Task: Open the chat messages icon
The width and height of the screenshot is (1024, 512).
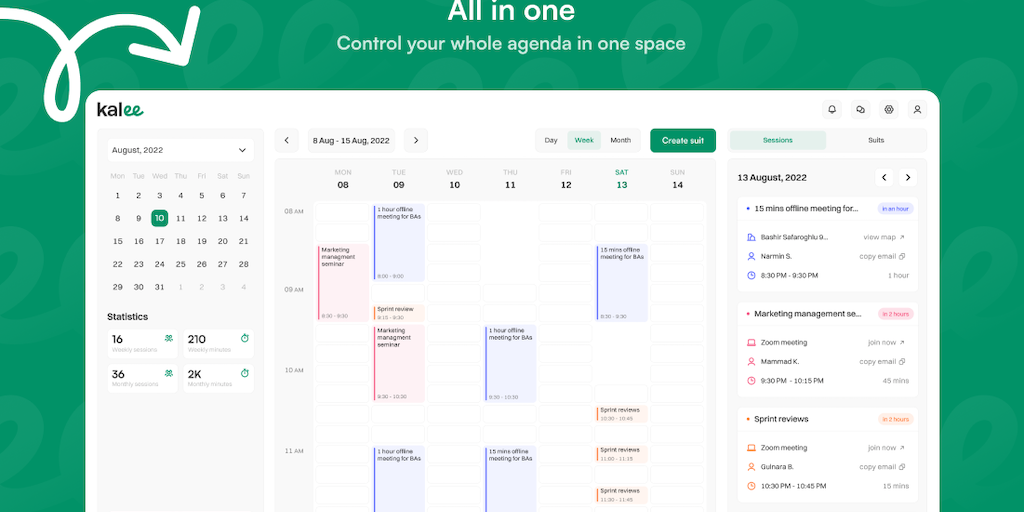Action: 860,109
